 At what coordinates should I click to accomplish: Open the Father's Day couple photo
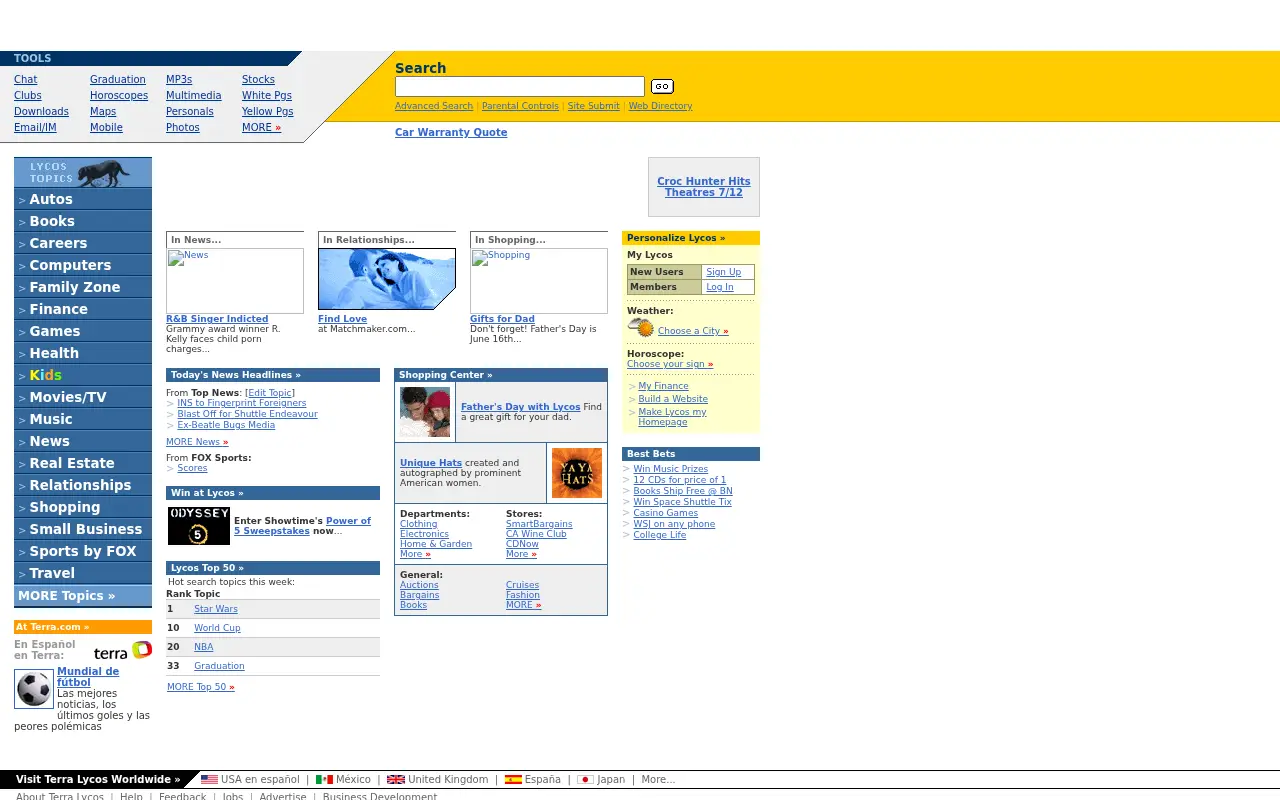425,412
